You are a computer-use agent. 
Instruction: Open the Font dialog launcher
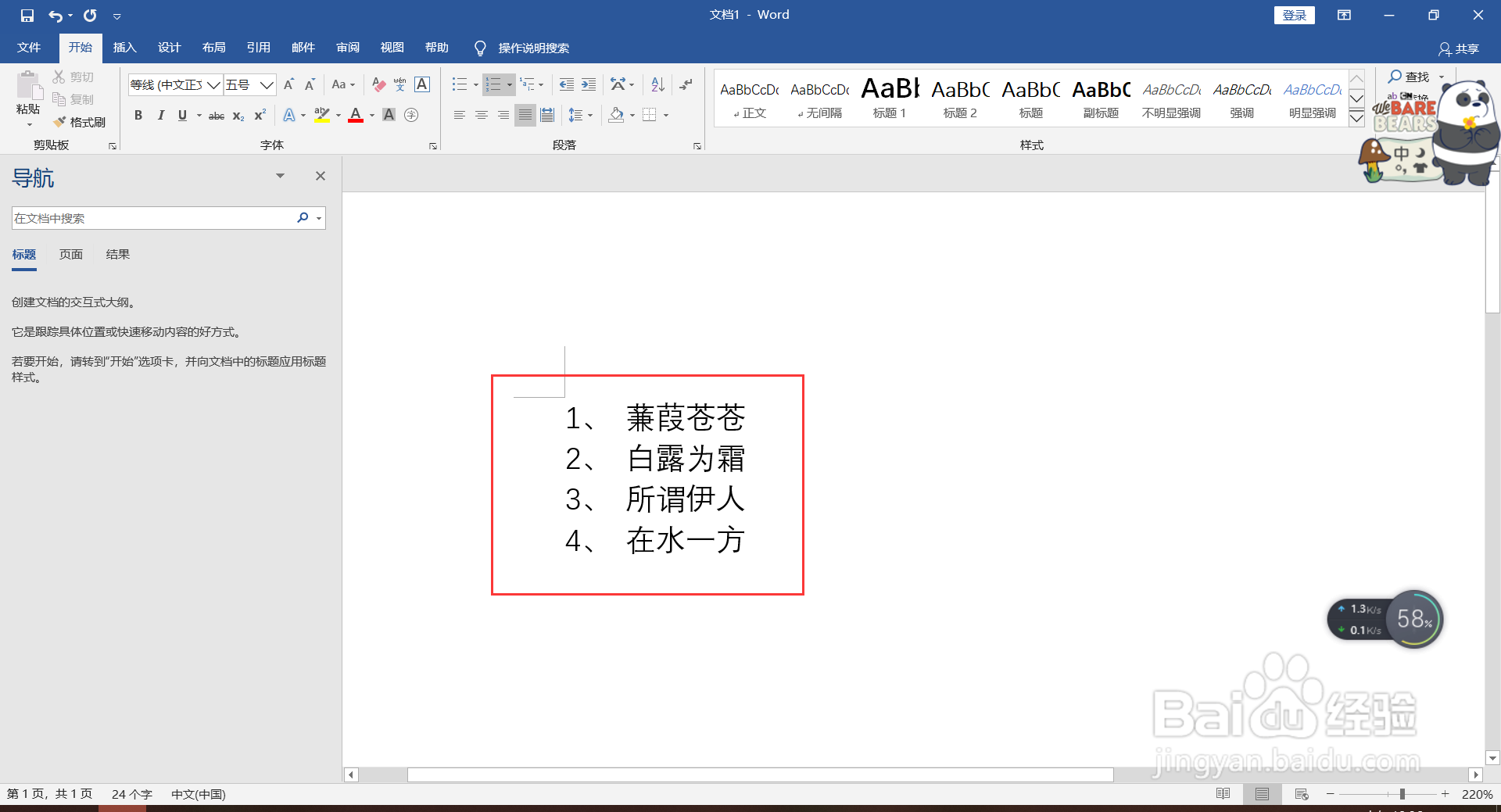pos(433,146)
